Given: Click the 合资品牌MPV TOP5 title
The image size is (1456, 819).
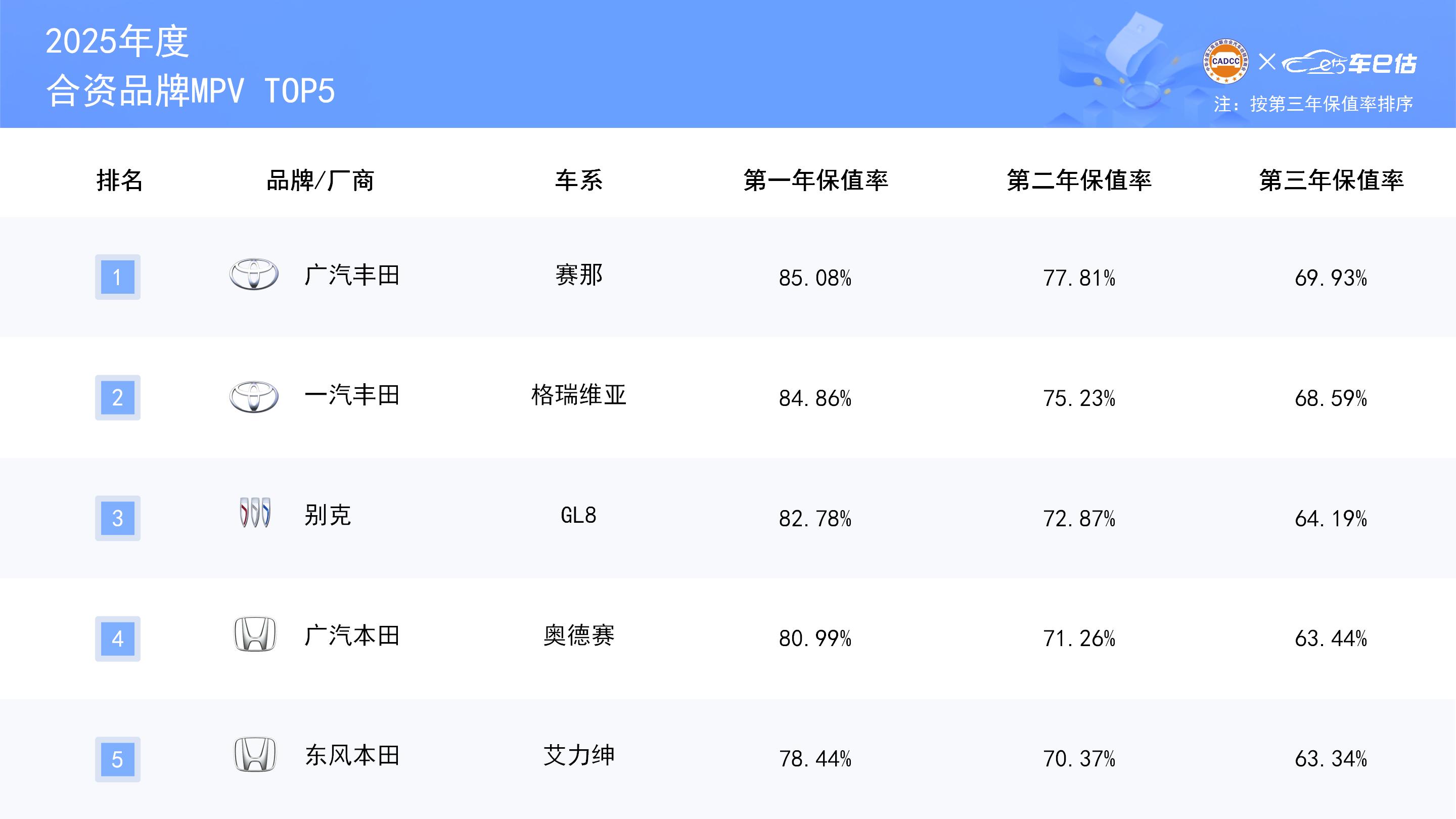Looking at the screenshot, I should coord(191,90).
